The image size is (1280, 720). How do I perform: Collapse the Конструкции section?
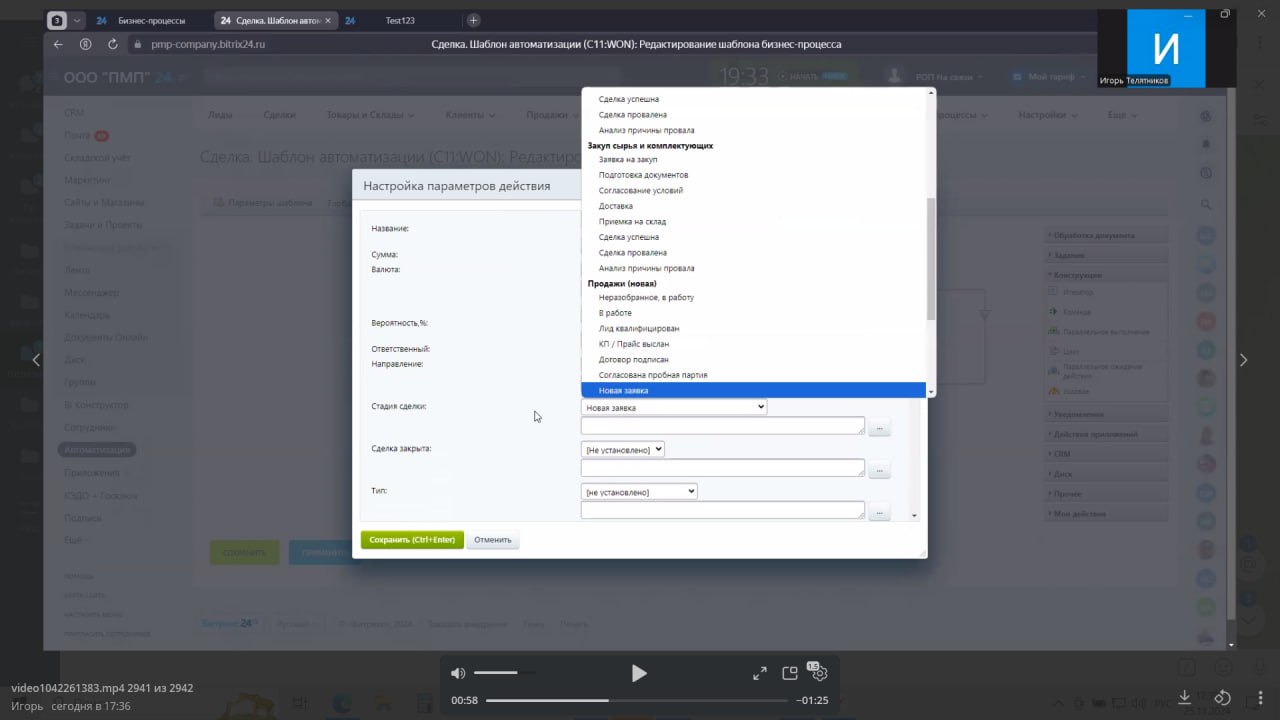click(x=1105, y=275)
